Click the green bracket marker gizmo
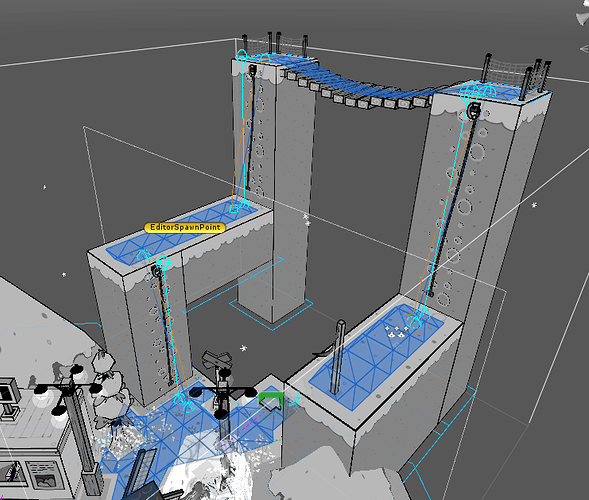Screen dimensions: 589x500 [271, 399]
